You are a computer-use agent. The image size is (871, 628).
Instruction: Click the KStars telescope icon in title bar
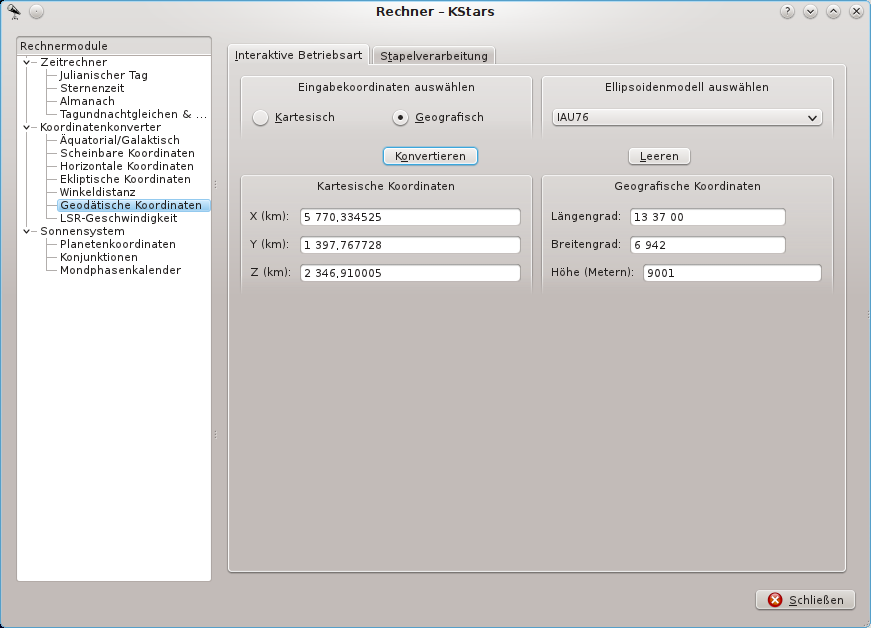tap(15, 11)
